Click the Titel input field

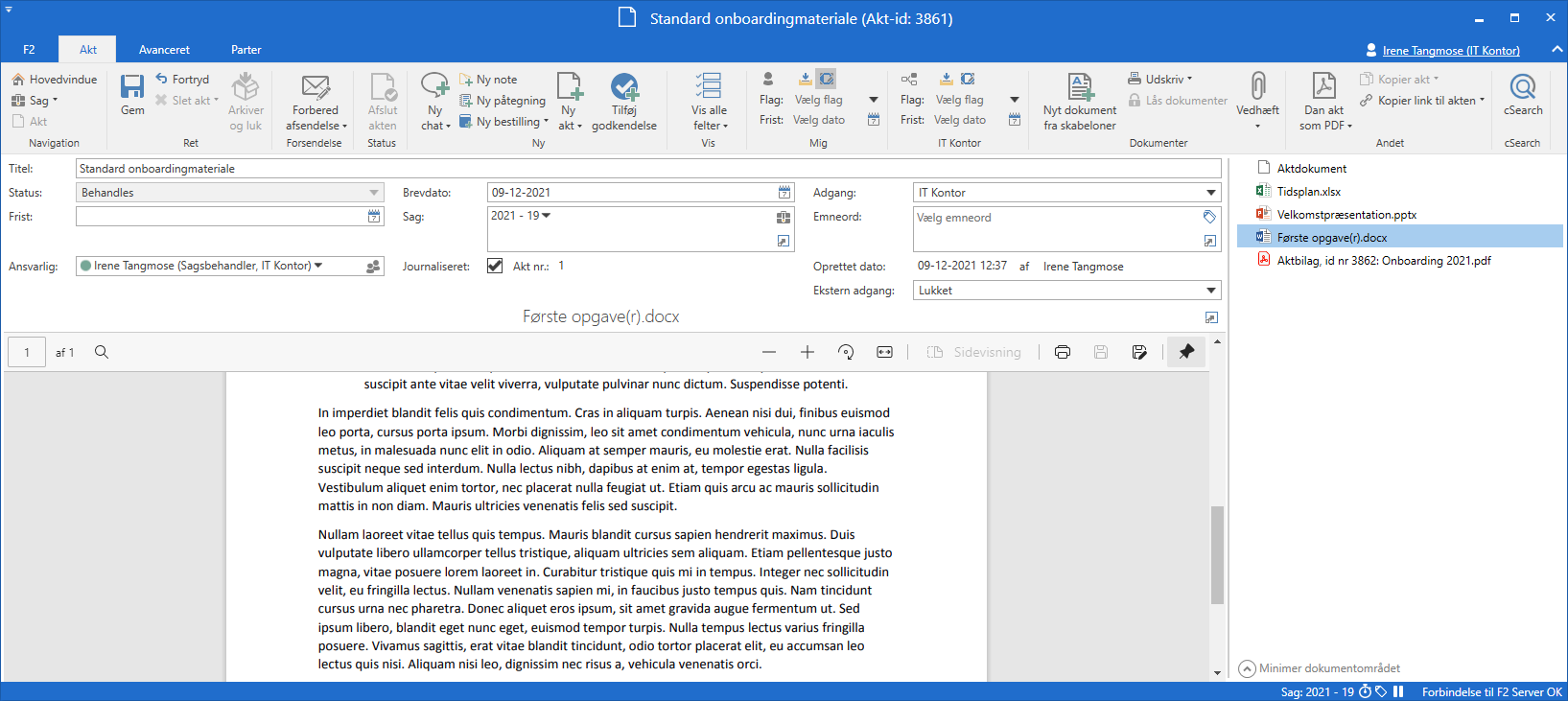(x=648, y=169)
